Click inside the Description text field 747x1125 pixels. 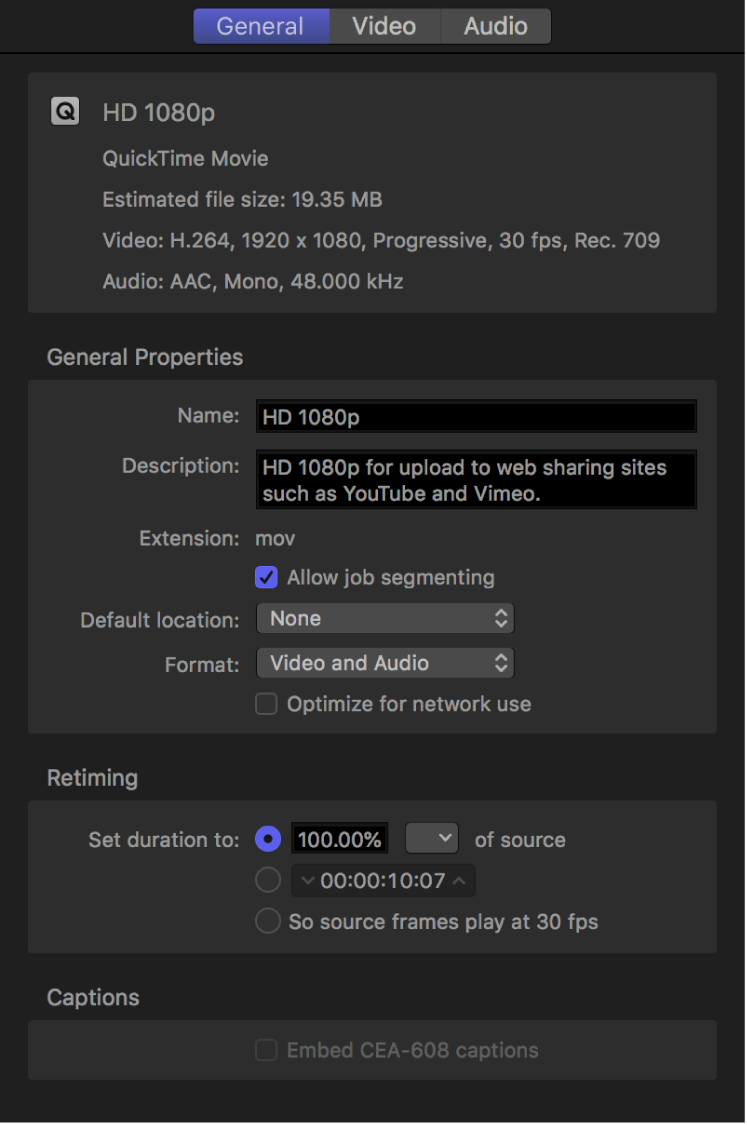475,480
